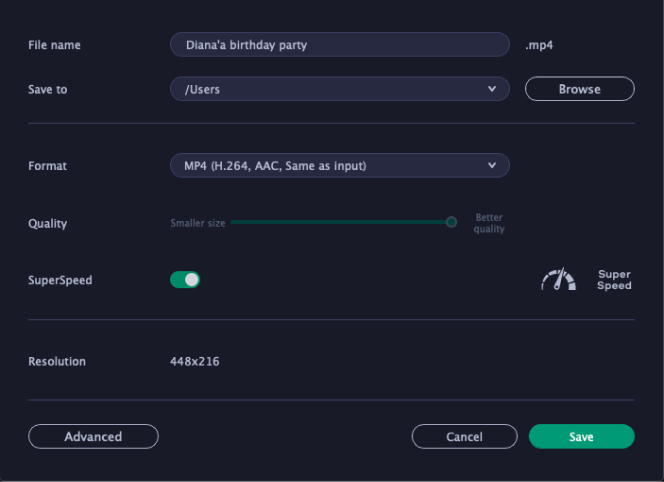Click the Better quality label
This screenshot has width=664, height=482.
pos(489,223)
